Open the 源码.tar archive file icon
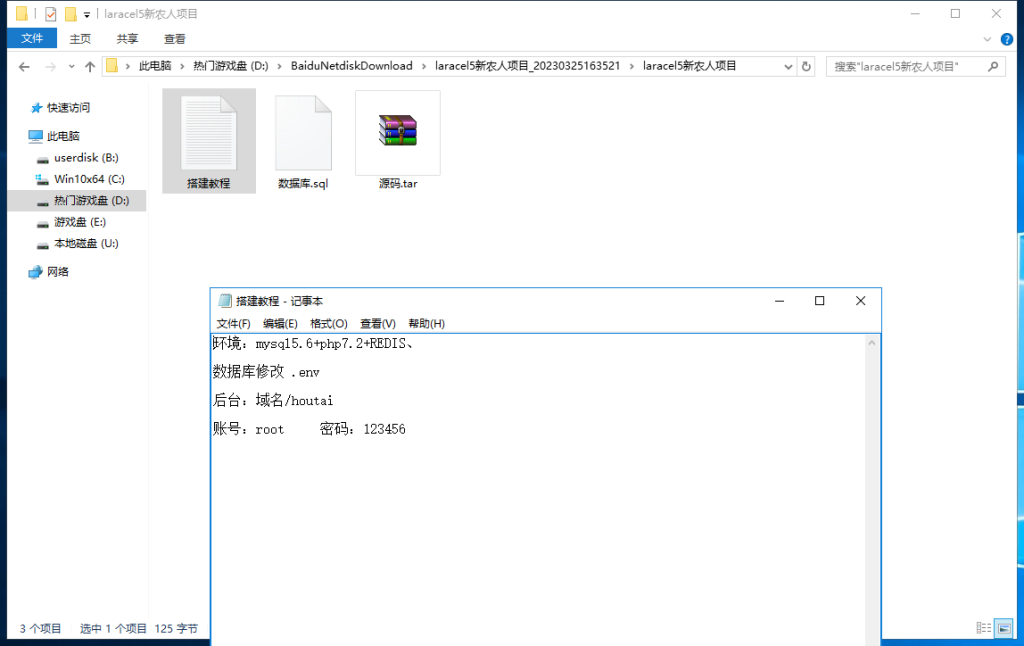 pos(397,133)
